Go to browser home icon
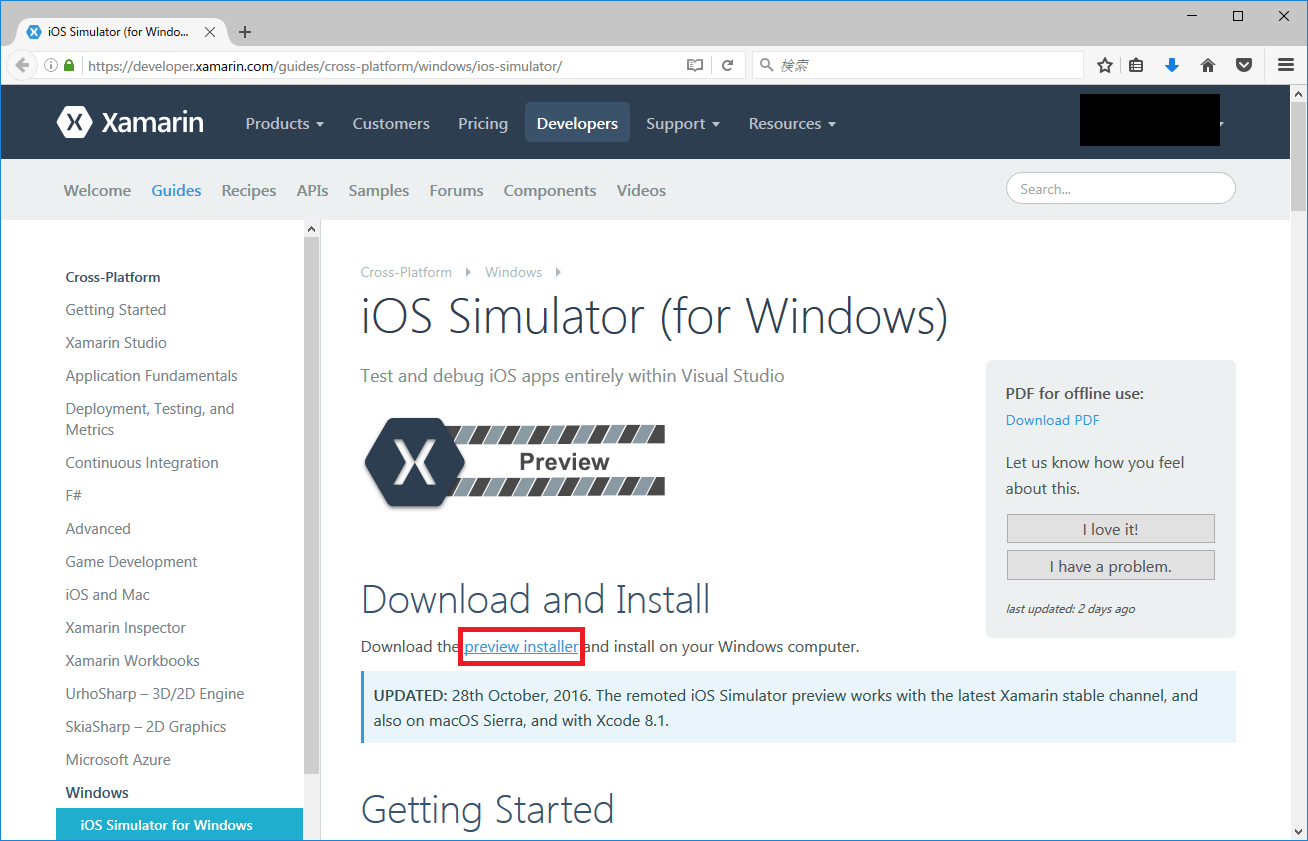The width and height of the screenshot is (1308, 841). [1208, 65]
